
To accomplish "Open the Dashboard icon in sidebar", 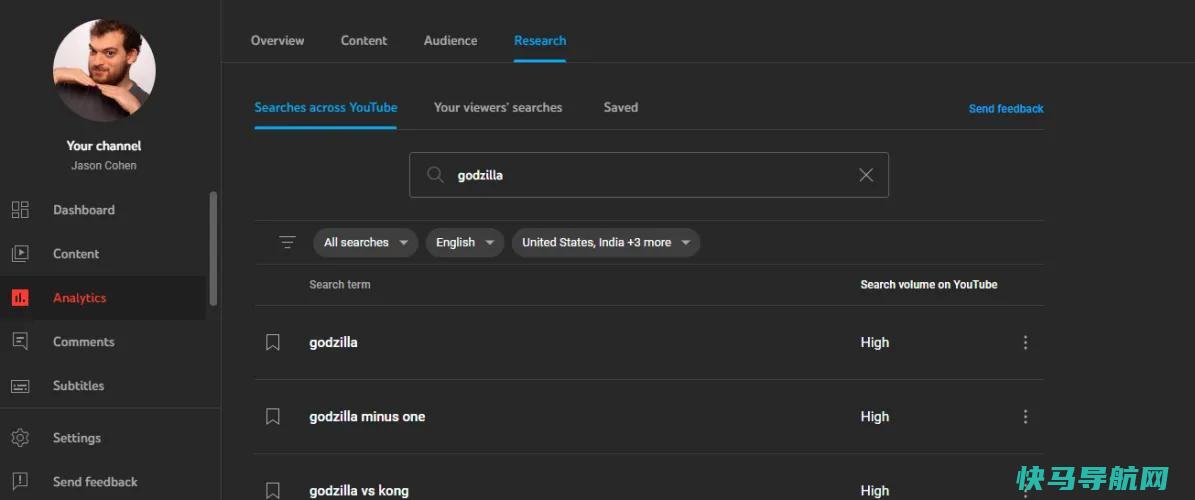I will (21, 210).
